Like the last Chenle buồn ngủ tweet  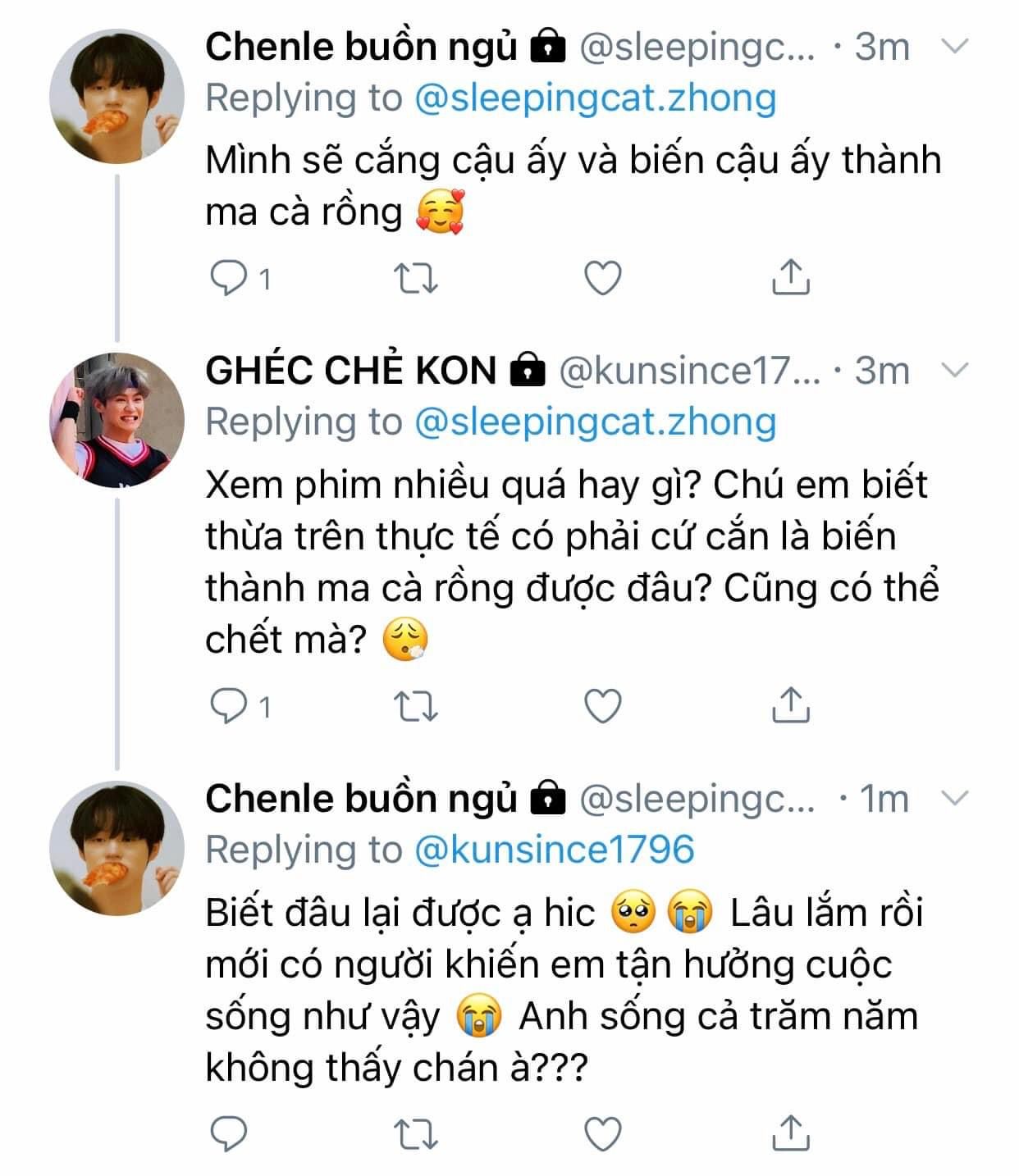[602, 1134]
